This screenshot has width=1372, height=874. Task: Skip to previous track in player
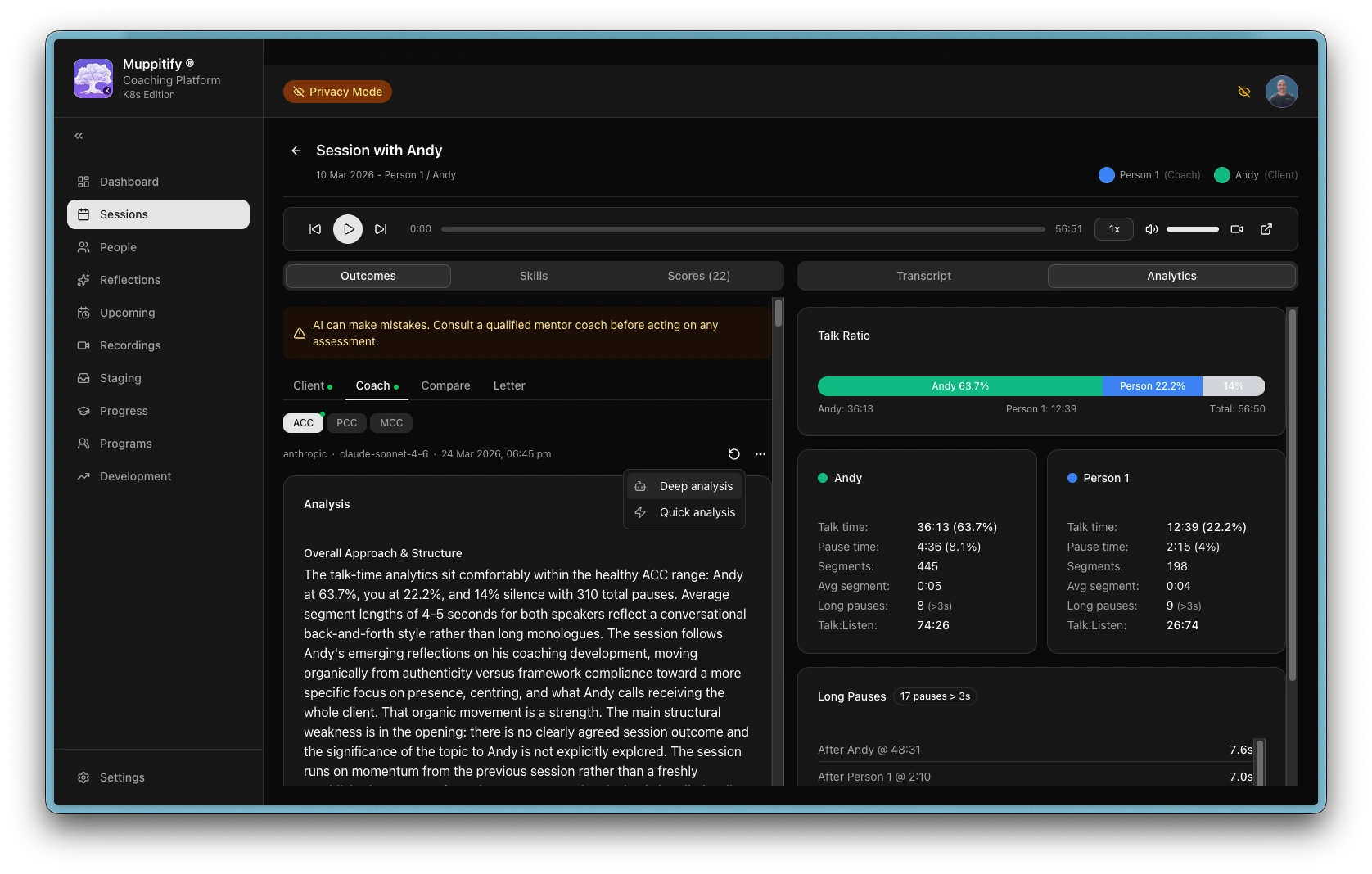click(315, 229)
